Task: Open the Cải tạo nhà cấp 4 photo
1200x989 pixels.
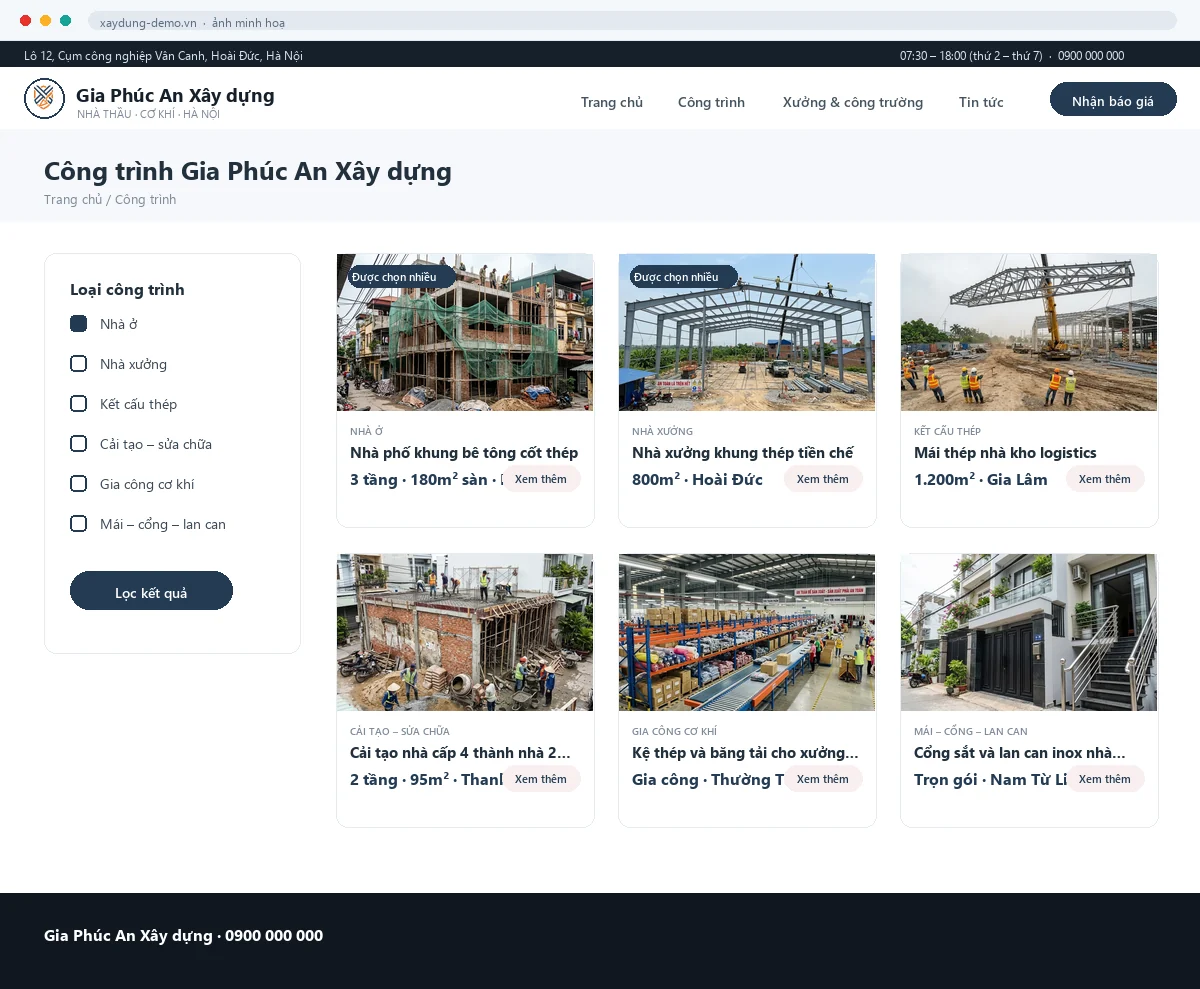Action: 465,632
